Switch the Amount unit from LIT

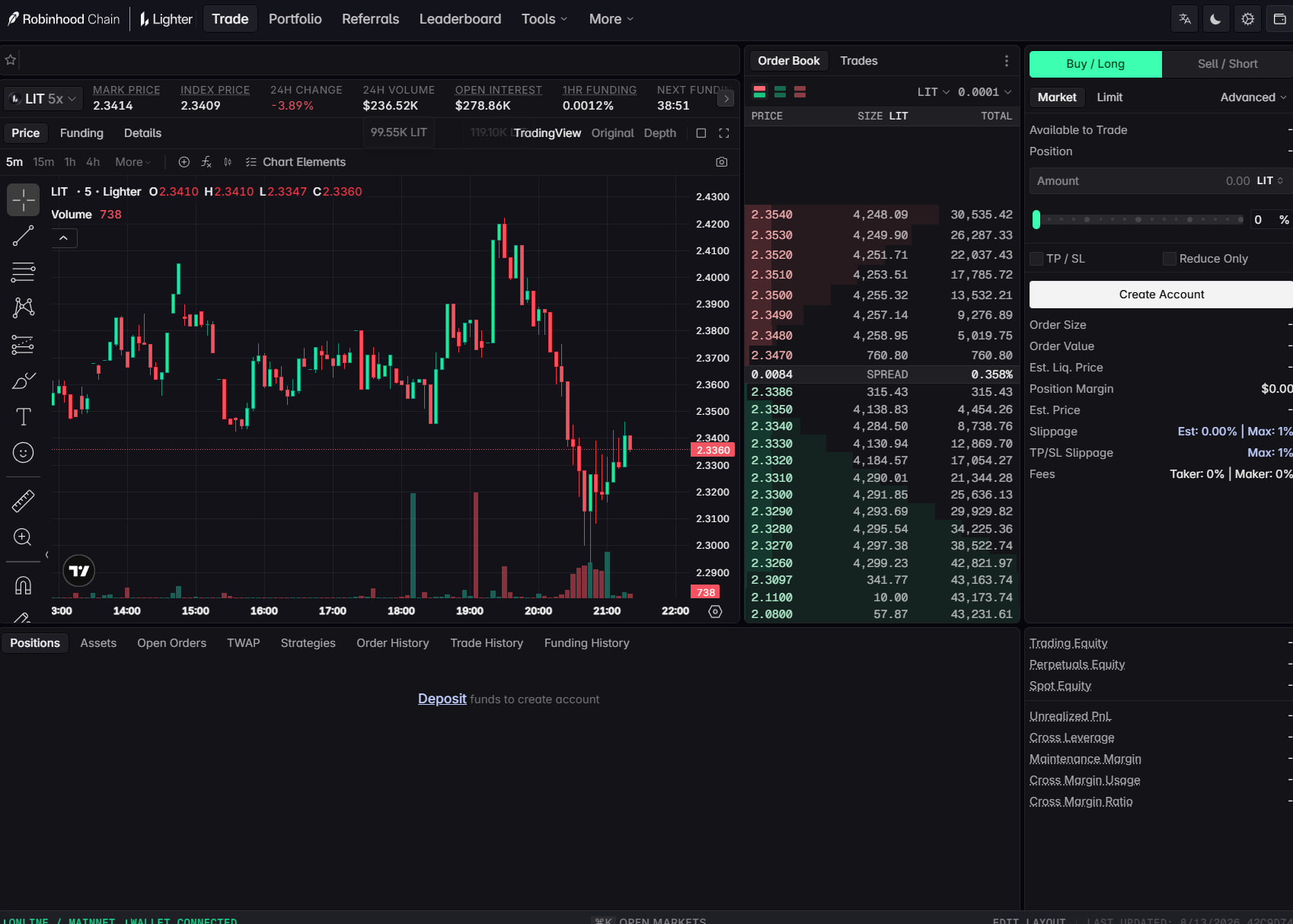point(1270,181)
